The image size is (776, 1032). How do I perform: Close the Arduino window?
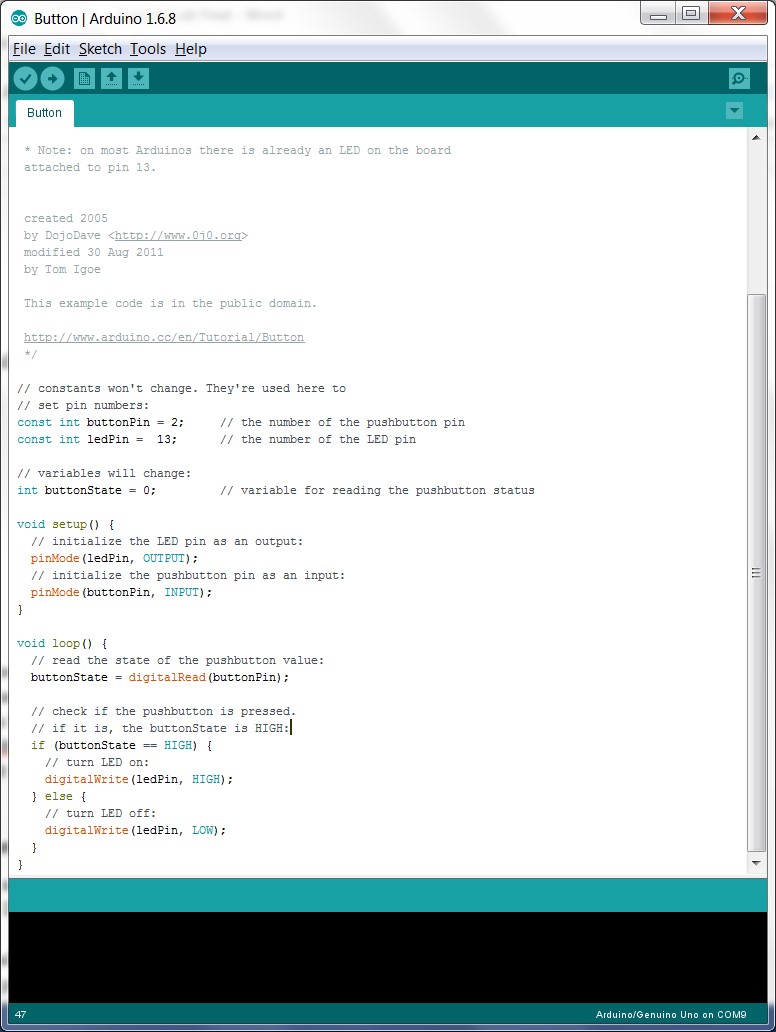[x=738, y=14]
